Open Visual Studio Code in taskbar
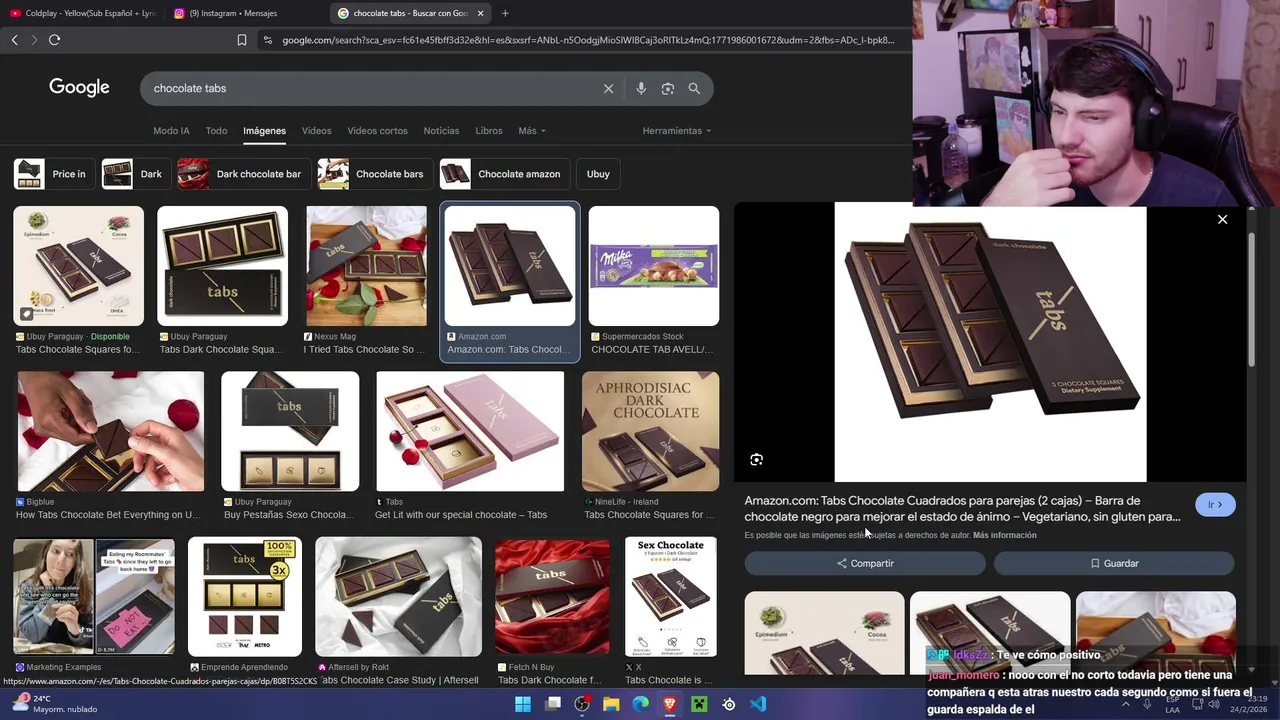This screenshot has width=1280, height=720. pos(758,704)
